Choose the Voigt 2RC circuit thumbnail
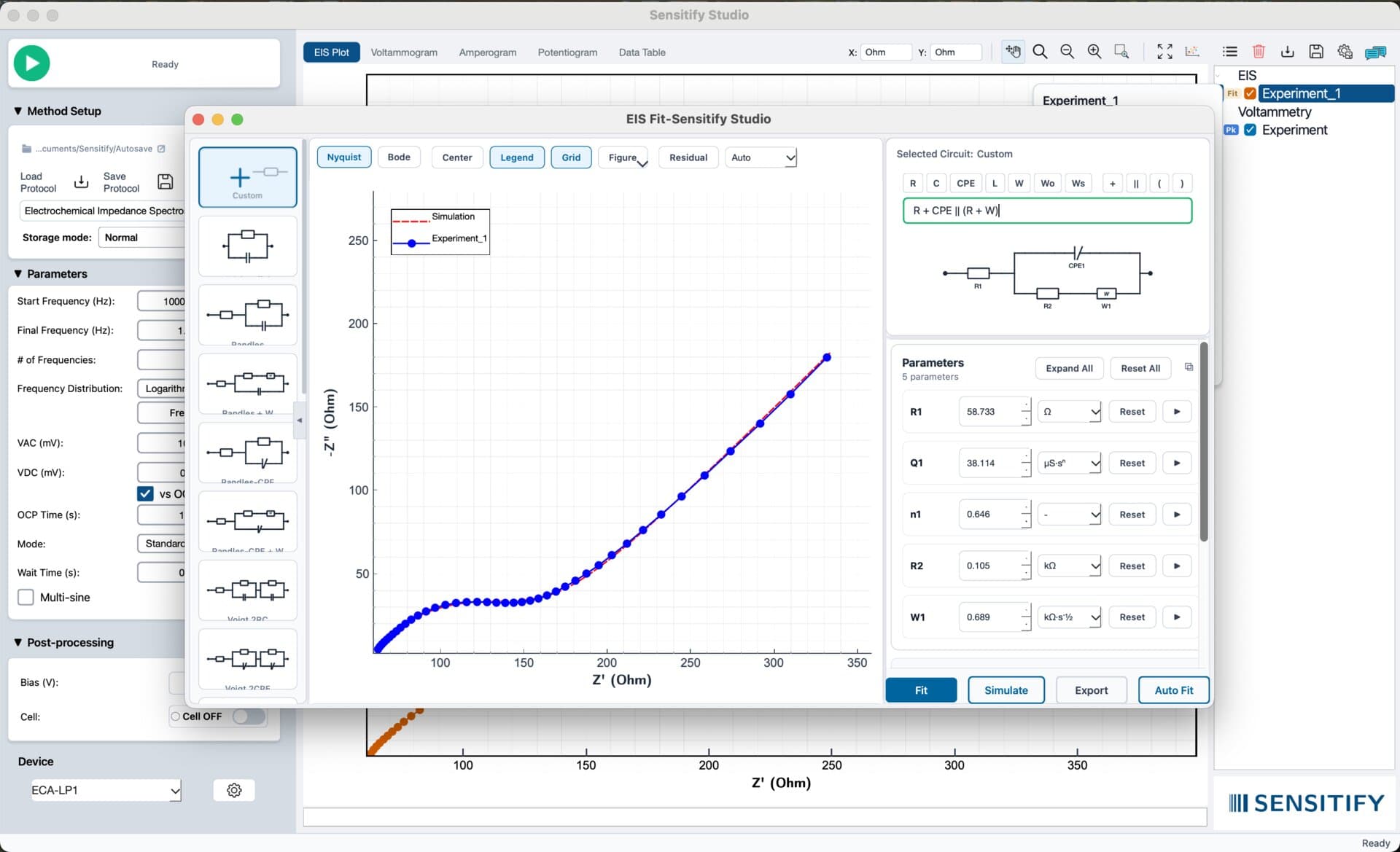Screen dimensions: 1400x852 [247, 590]
